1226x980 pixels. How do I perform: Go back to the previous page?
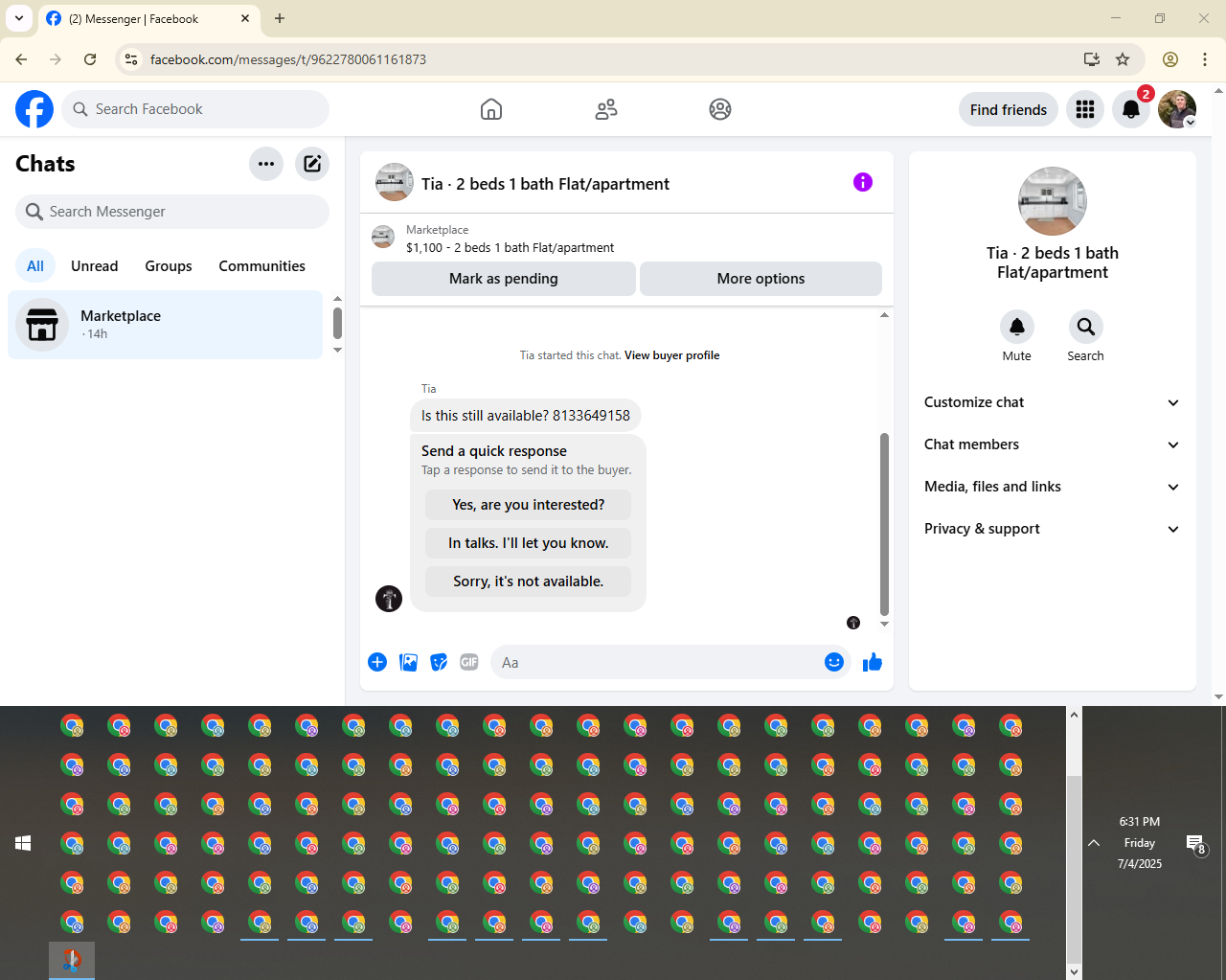pyautogui.click(x=21, y=59)
